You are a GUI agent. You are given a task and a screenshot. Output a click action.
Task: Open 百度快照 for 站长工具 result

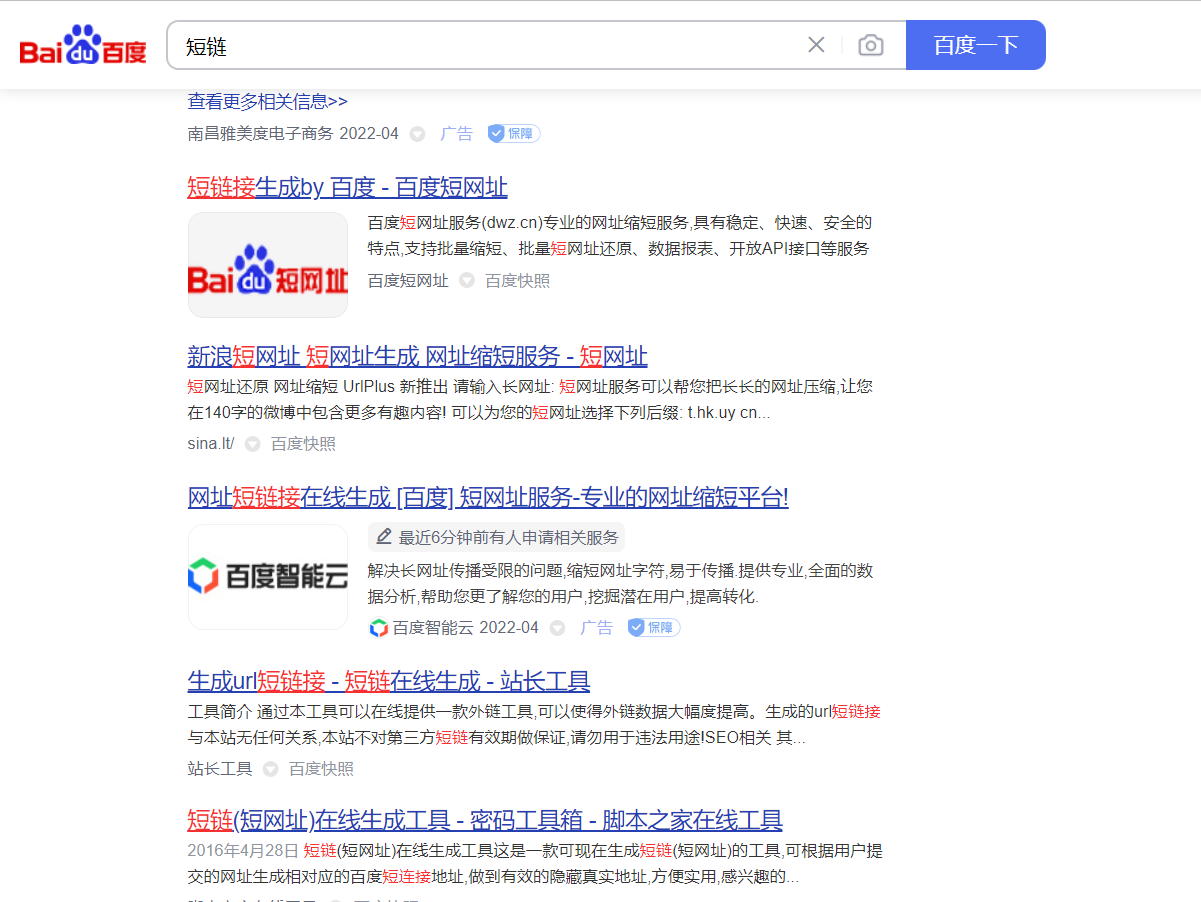[x=322, y=769]
